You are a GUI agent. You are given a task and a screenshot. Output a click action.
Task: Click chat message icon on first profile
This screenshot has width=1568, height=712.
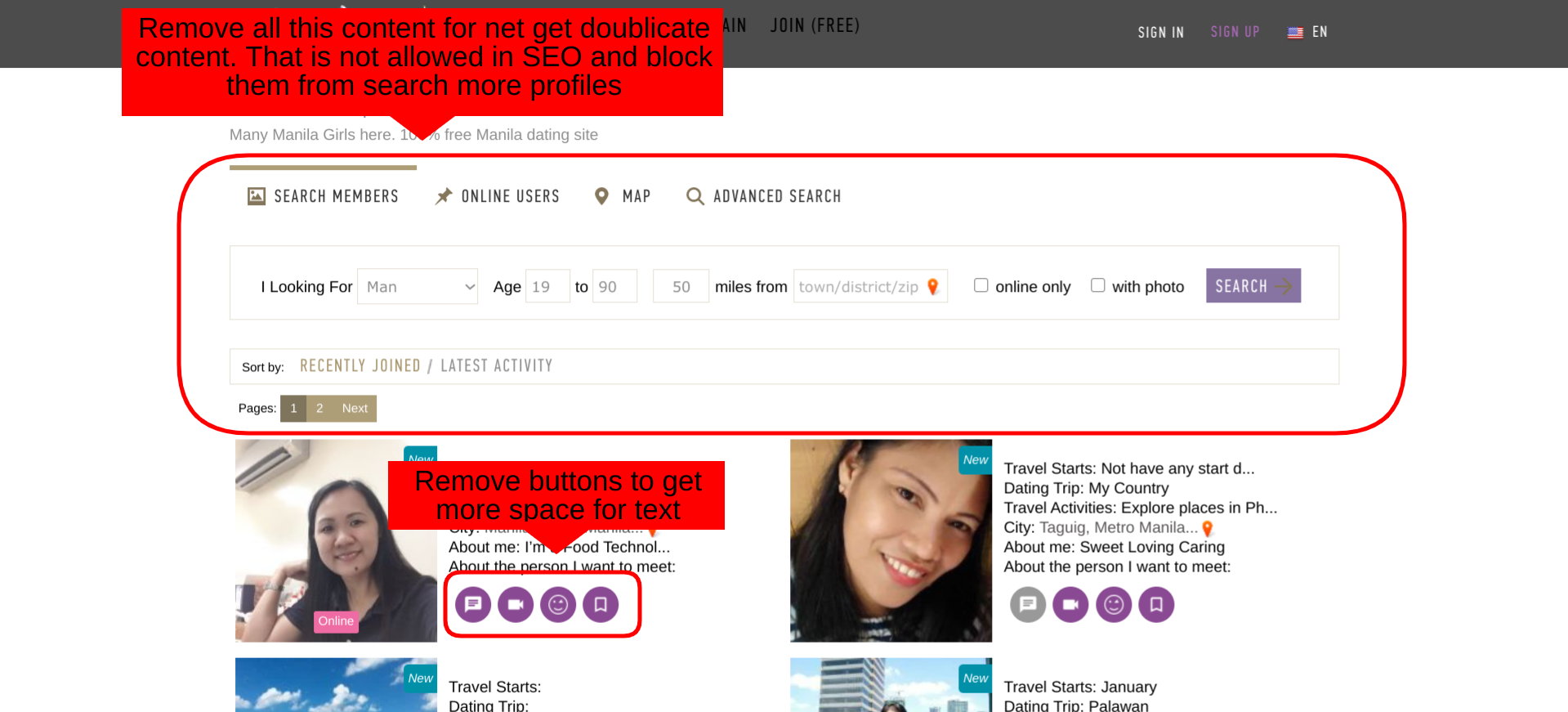(x=472, y=605)
